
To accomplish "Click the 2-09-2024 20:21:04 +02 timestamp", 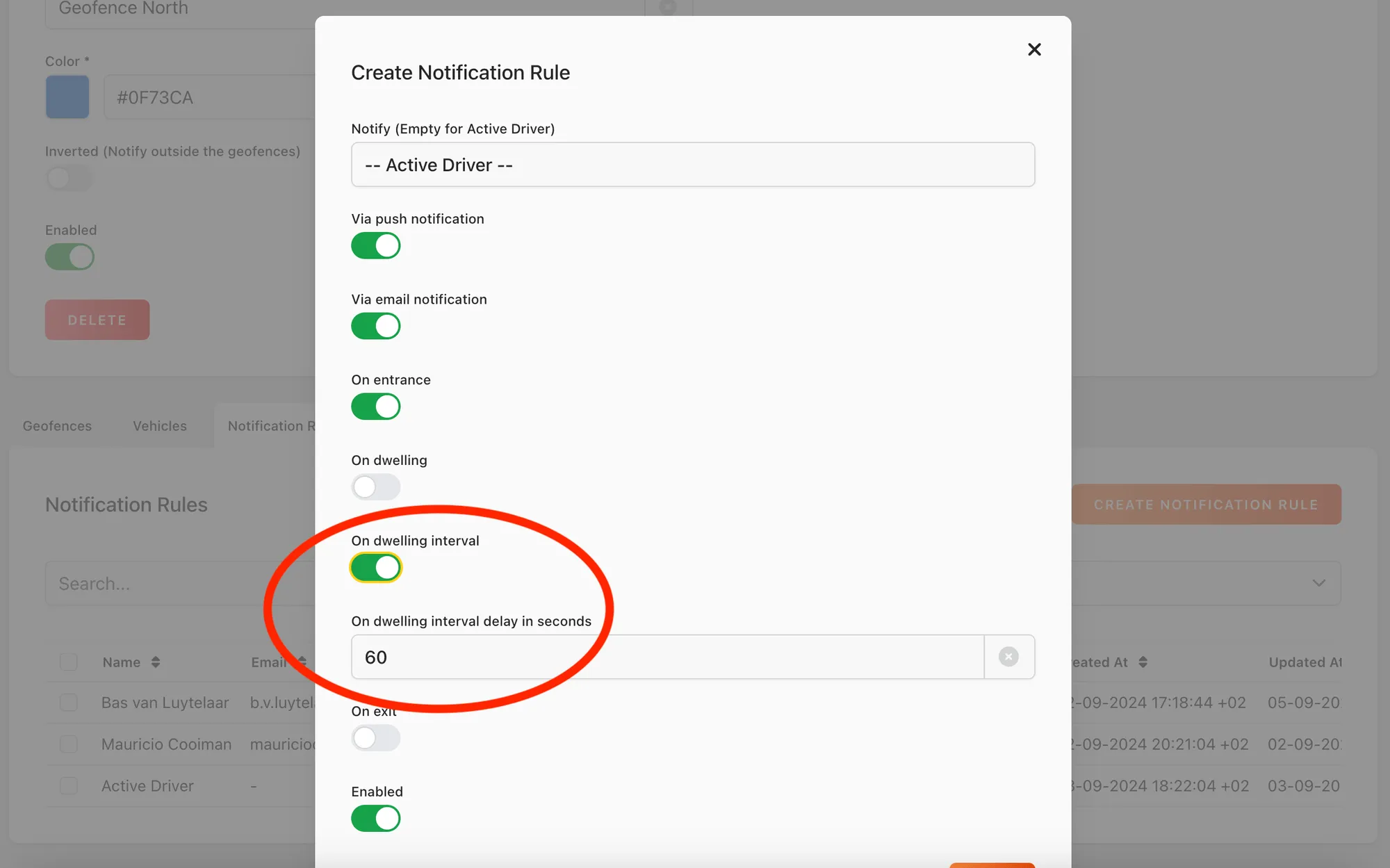I will click(1160, 744).
